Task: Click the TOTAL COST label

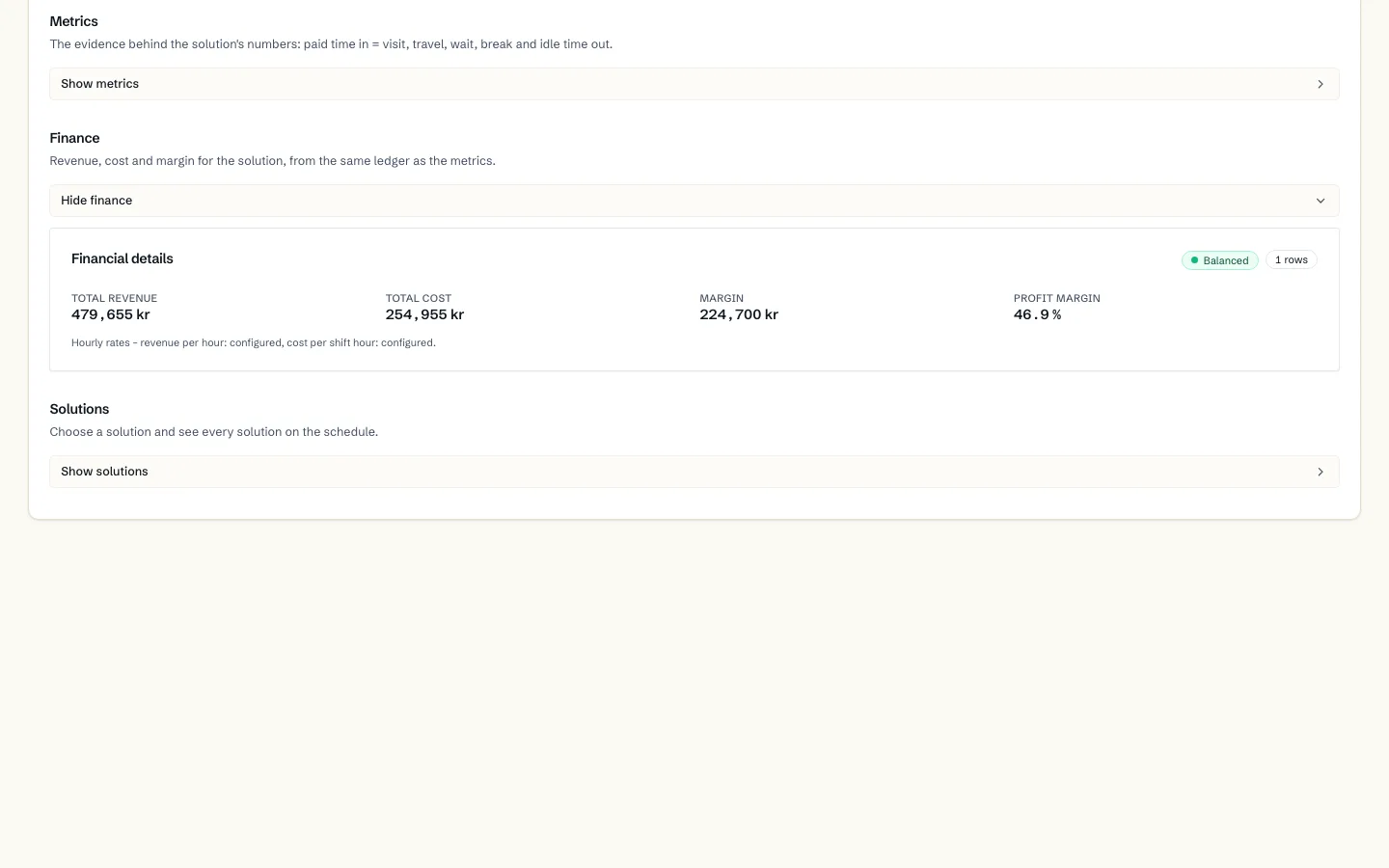Action: [419, 298]
